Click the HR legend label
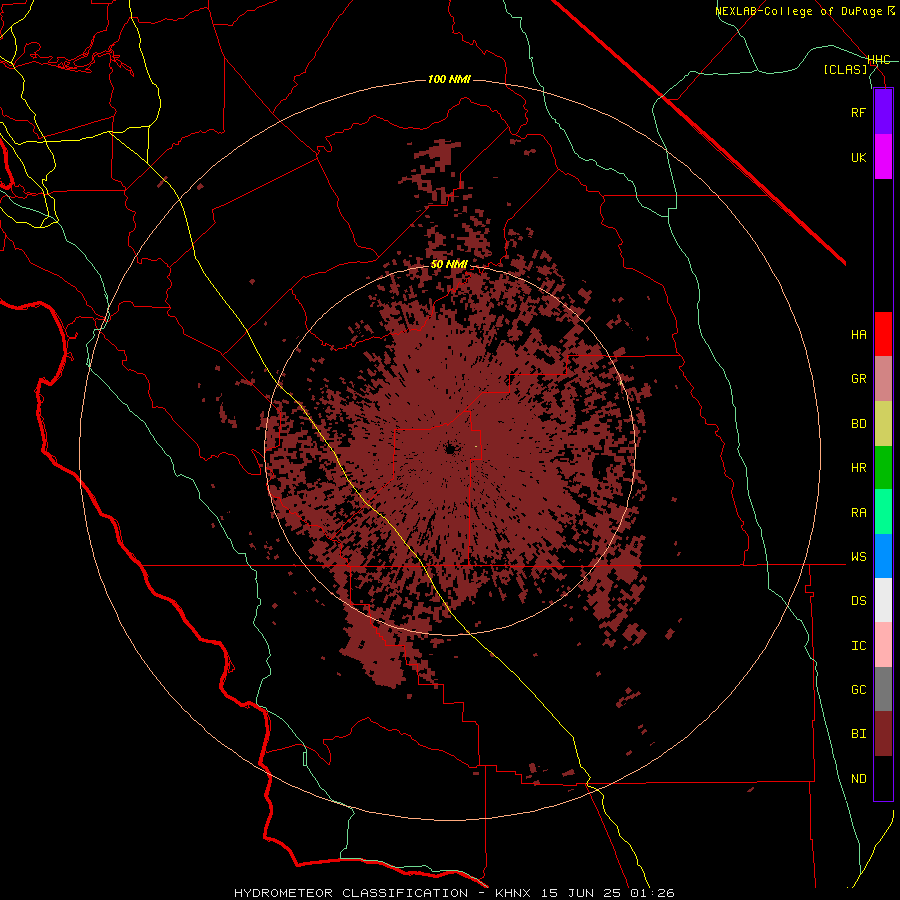 [x=858, y=468]
